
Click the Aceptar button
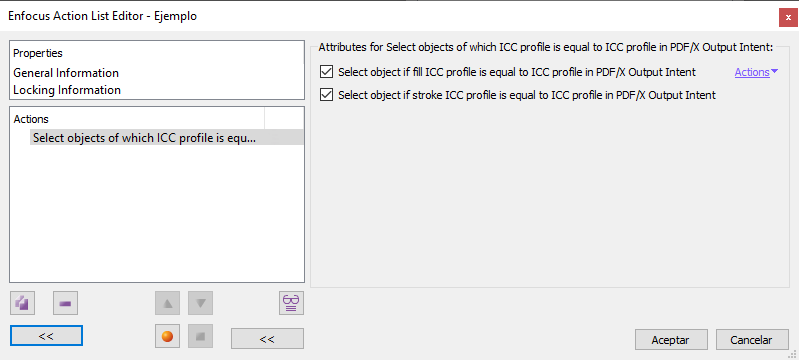tap(671, 340)
